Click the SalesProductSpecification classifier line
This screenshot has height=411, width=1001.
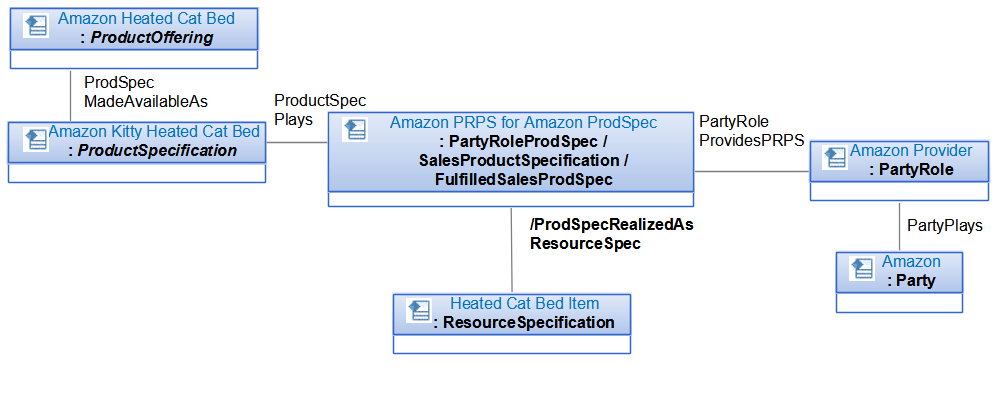click(x=523, y=160)
